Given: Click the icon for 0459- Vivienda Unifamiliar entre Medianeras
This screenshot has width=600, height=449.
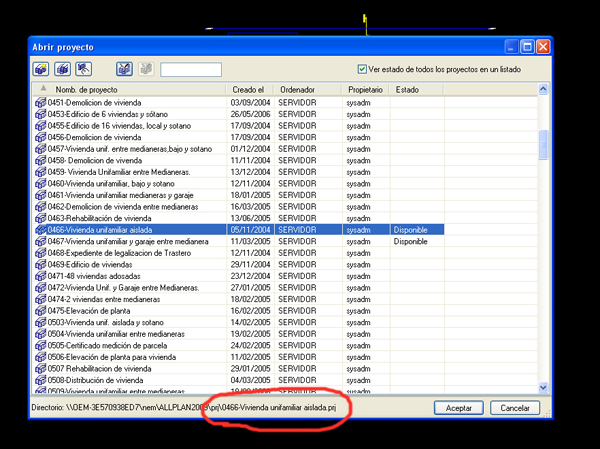Looking at the screenshot, I should pos(41,172).
